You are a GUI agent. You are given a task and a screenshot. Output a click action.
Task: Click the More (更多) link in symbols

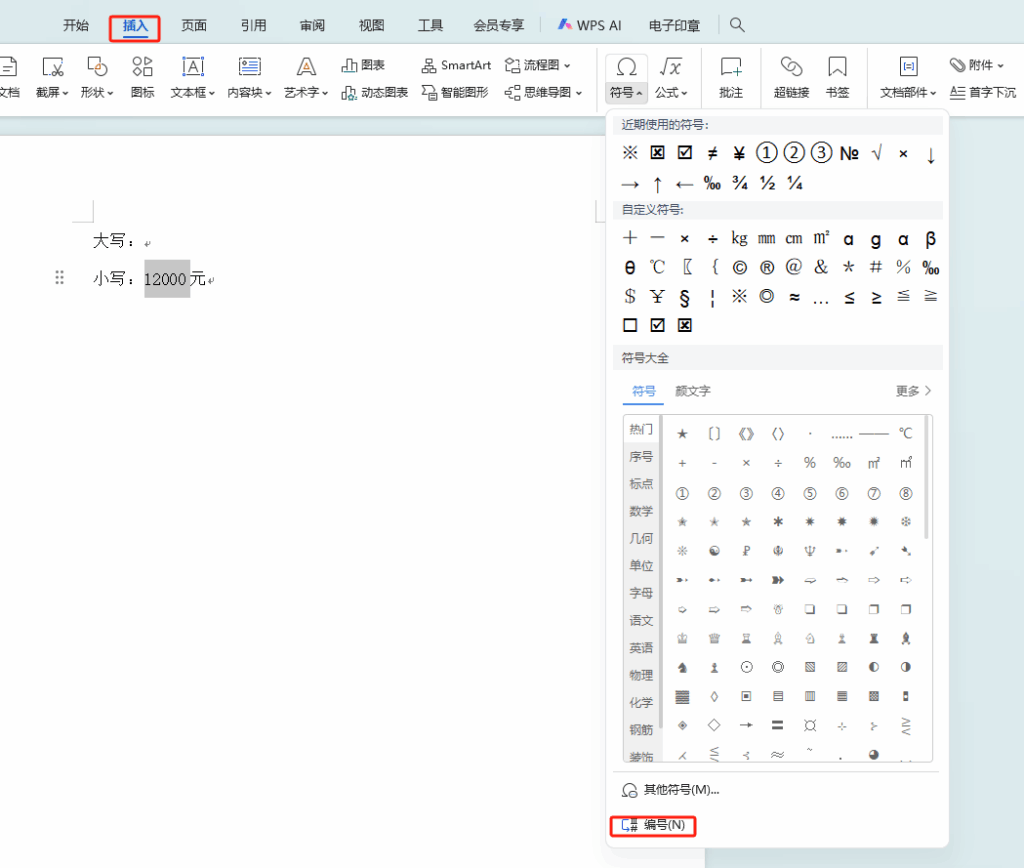[913, 391]
